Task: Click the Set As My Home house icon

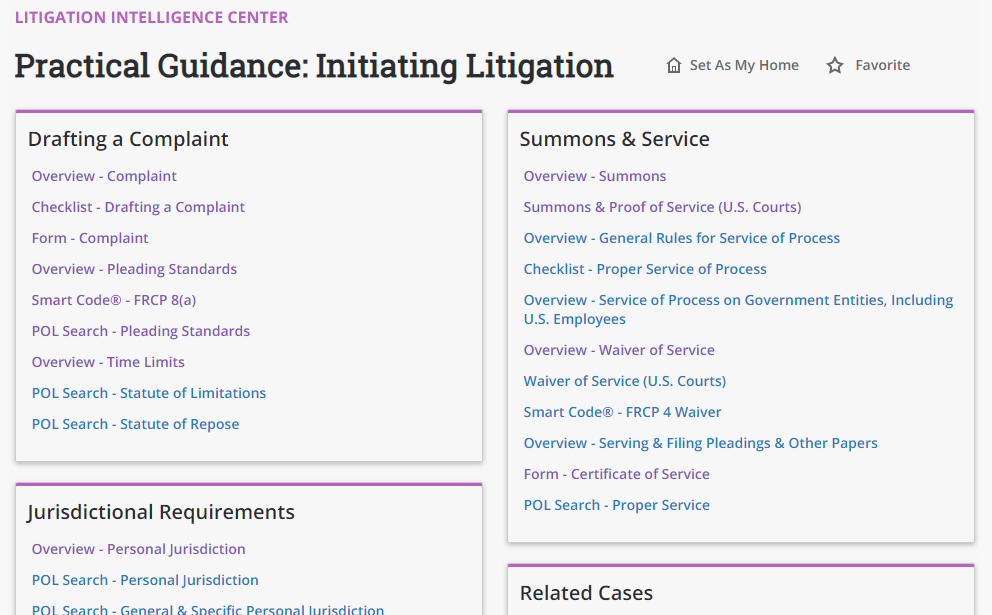Action: click(674, 64)
